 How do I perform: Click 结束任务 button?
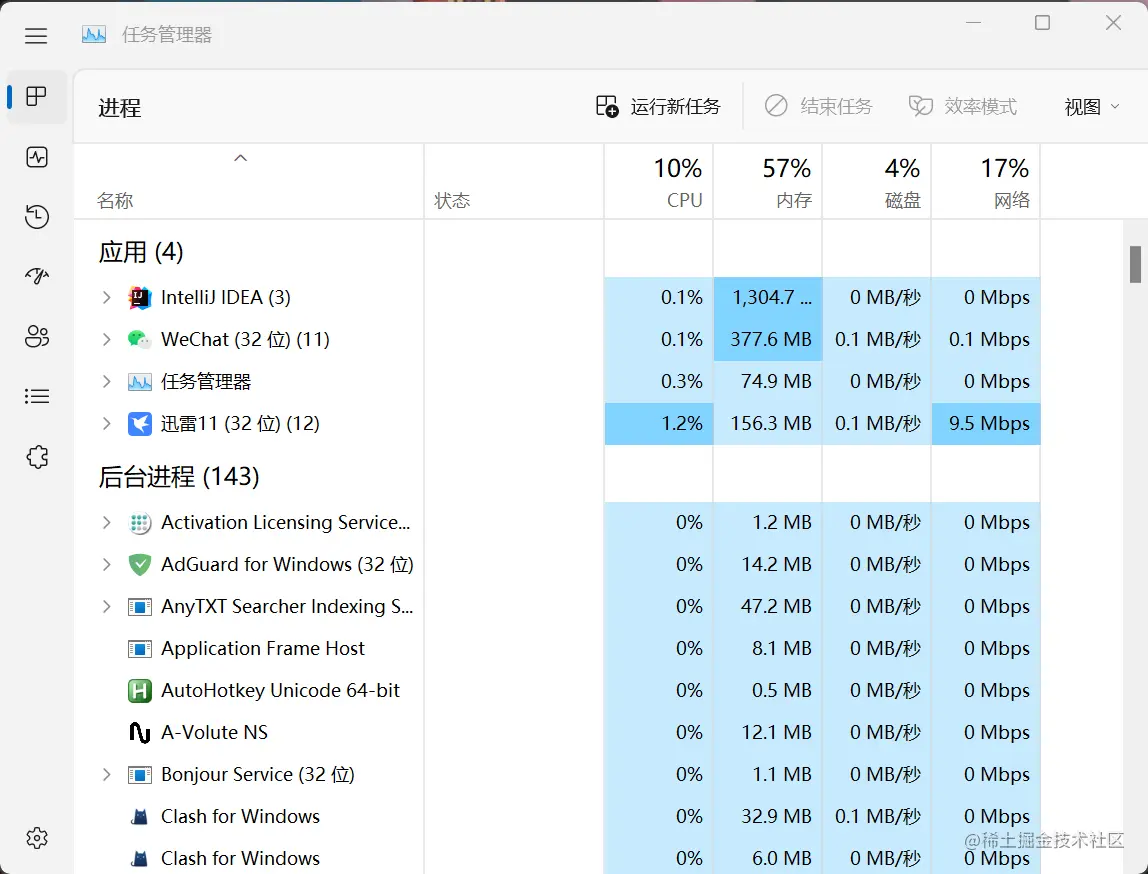(819, 107)
